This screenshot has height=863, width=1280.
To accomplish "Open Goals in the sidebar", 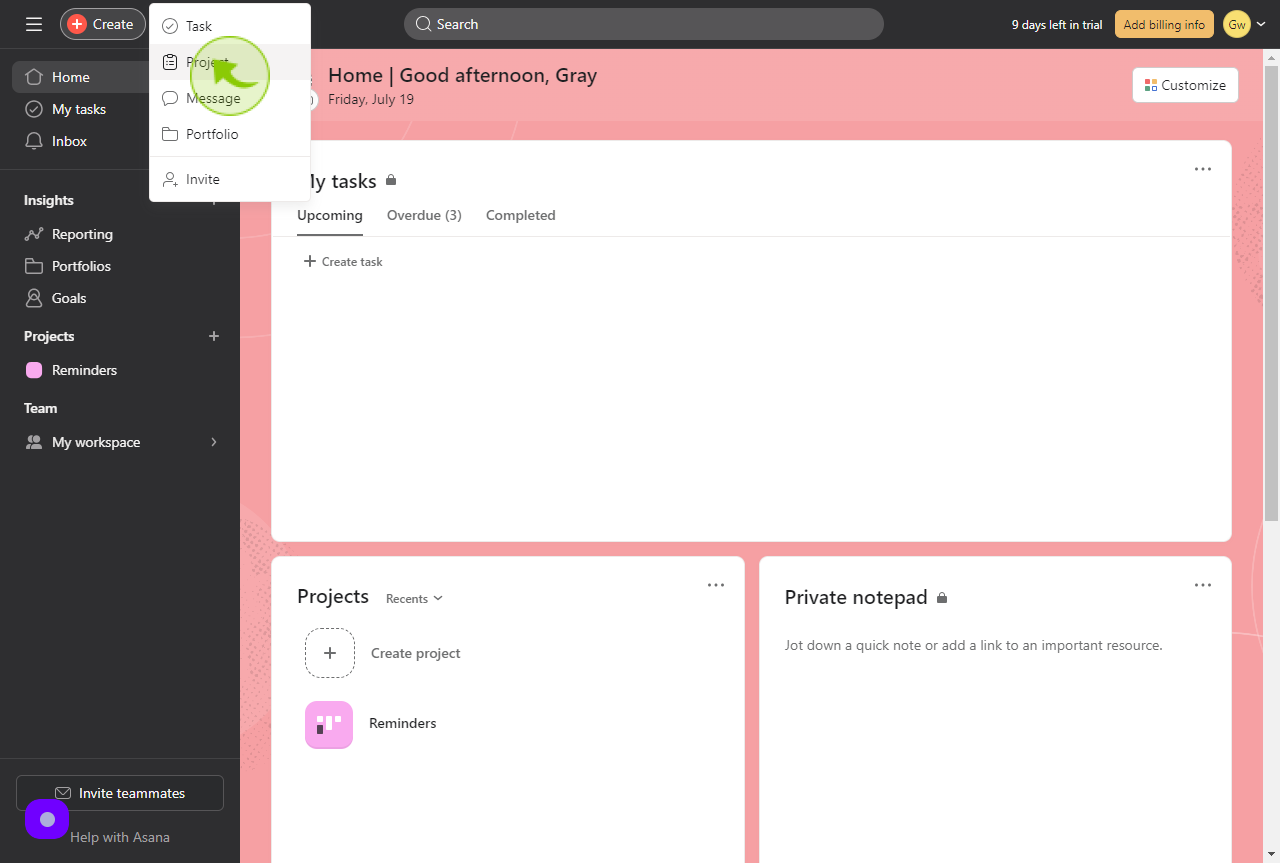I will click(120, 298).
